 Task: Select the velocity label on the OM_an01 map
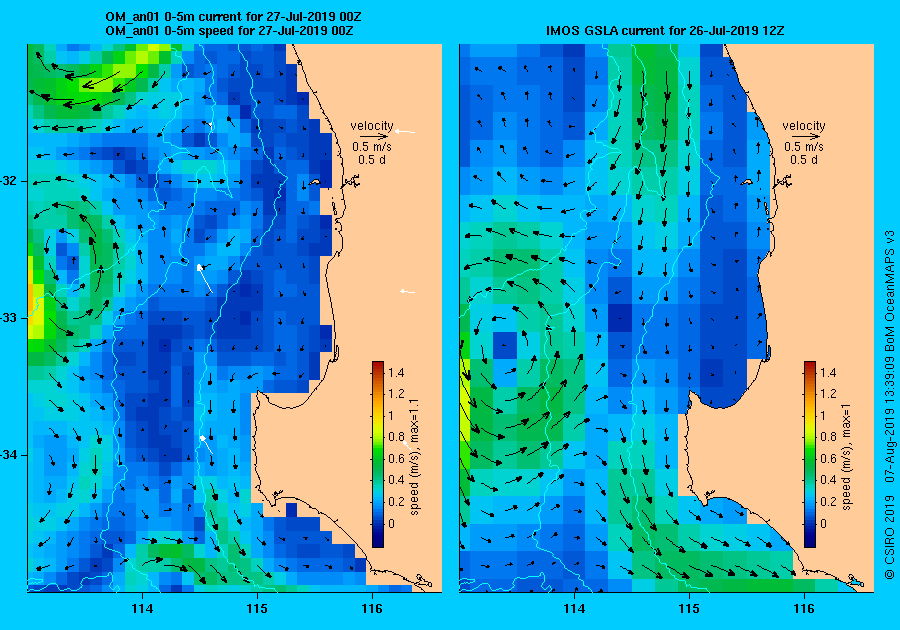pos(372,126)
